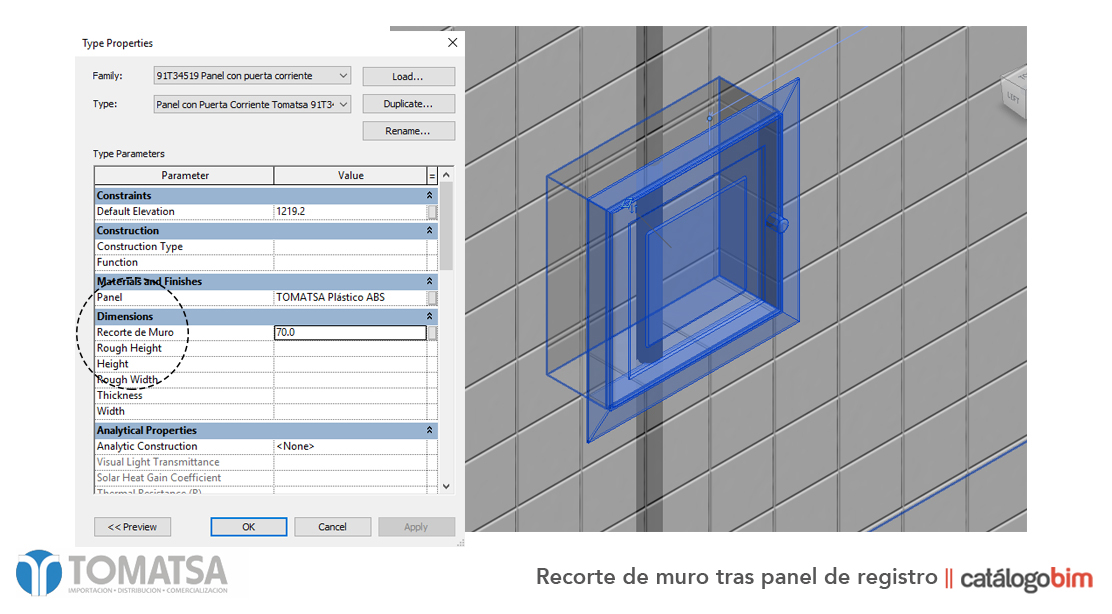The height and width of the screenshot is (614, 1112).
Task: Click the scrollbar up arrow in Type Parameters
Action: point(447,174)
